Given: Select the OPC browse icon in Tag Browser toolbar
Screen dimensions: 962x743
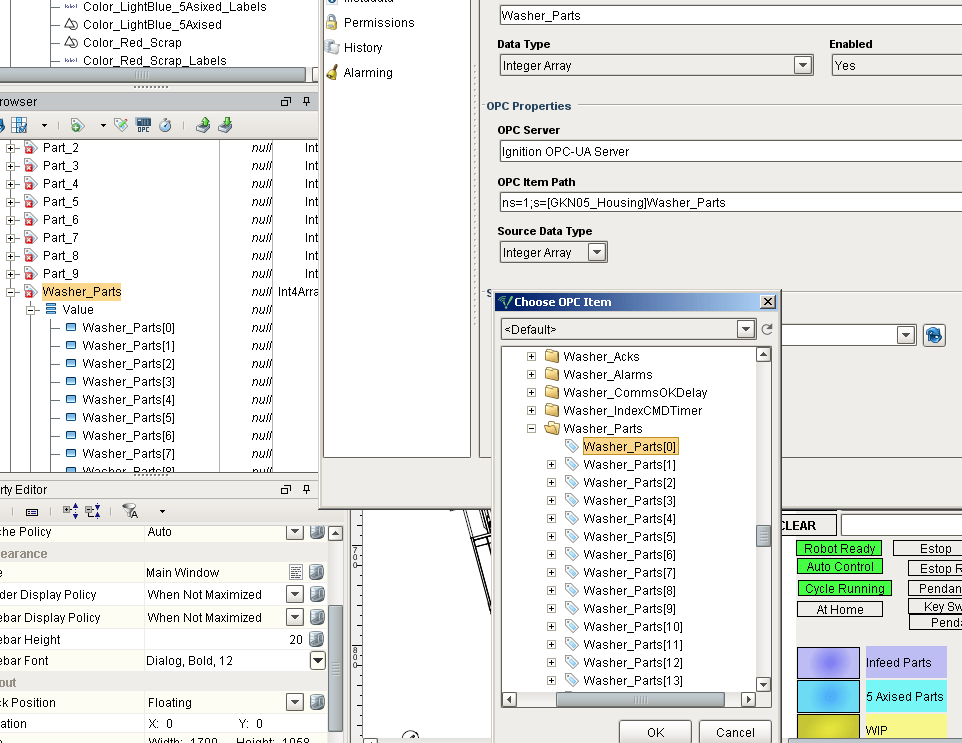Looking at the screenshot, I should point(143,124).
